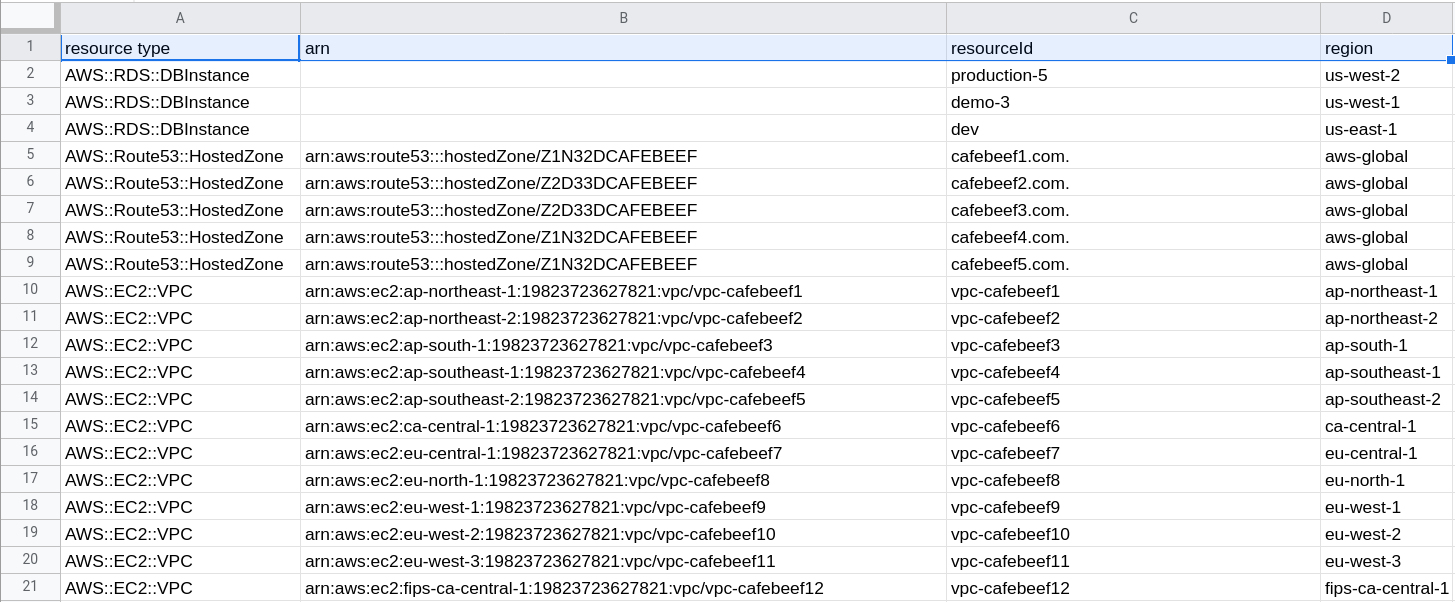Select resourceId cell 'vpc-cafebeef2'
The image size is (1455, 602).
pyautogui.click(x=1133, y=317)
